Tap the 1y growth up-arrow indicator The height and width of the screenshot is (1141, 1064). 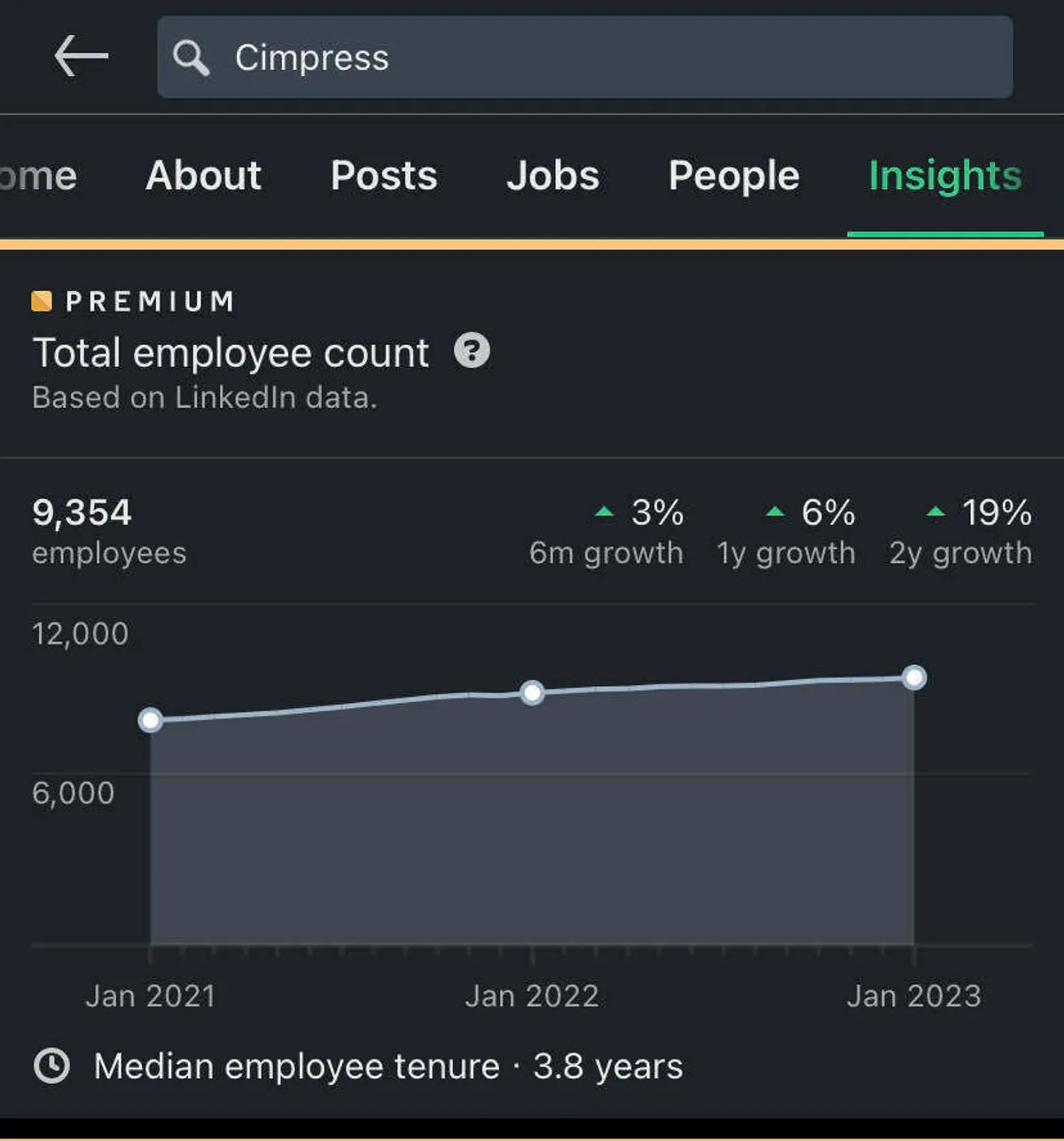pyautogui.click(x=775, y=512)
